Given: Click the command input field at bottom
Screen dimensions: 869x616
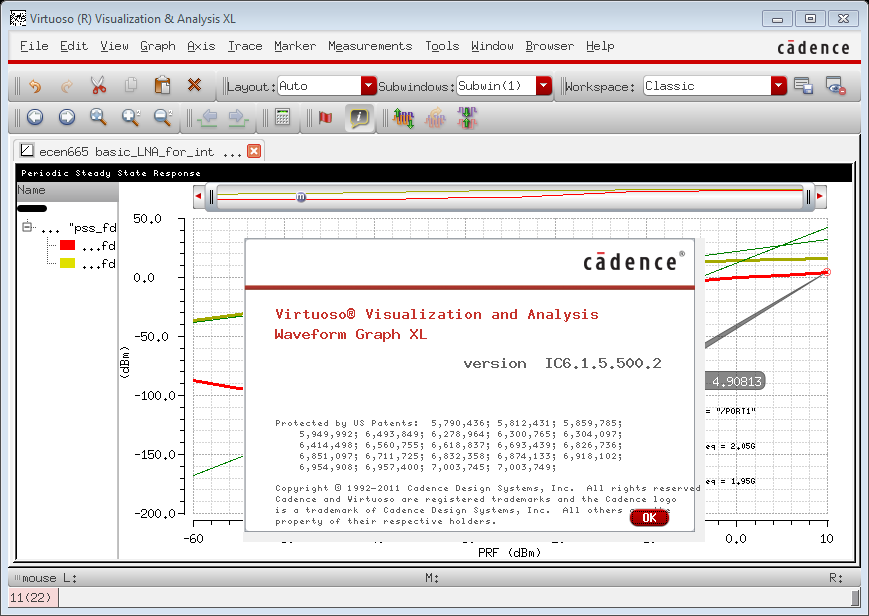Looking at the screenshot, I should (454, 598).
